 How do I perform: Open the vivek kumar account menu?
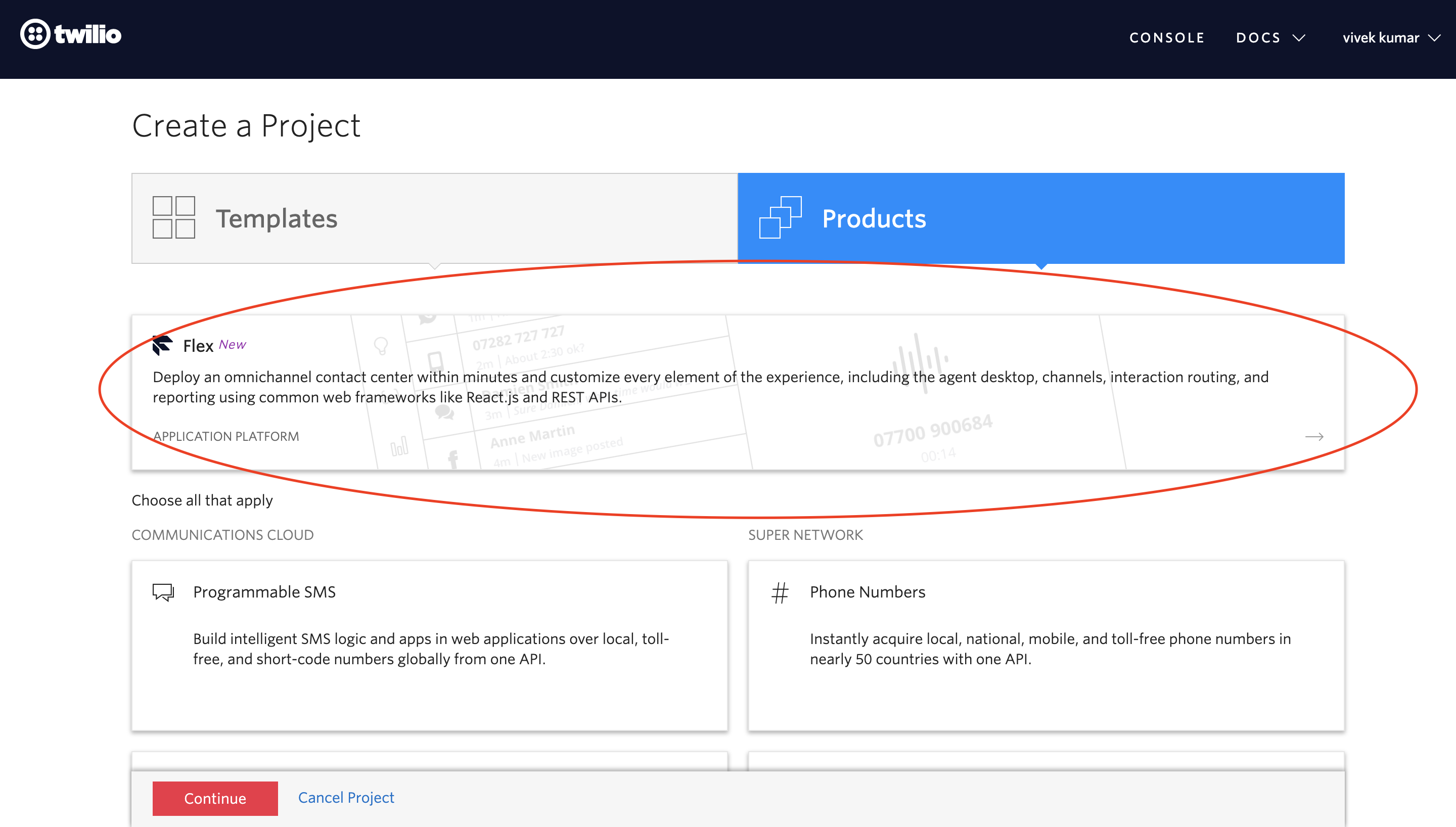pos(1391,38)
